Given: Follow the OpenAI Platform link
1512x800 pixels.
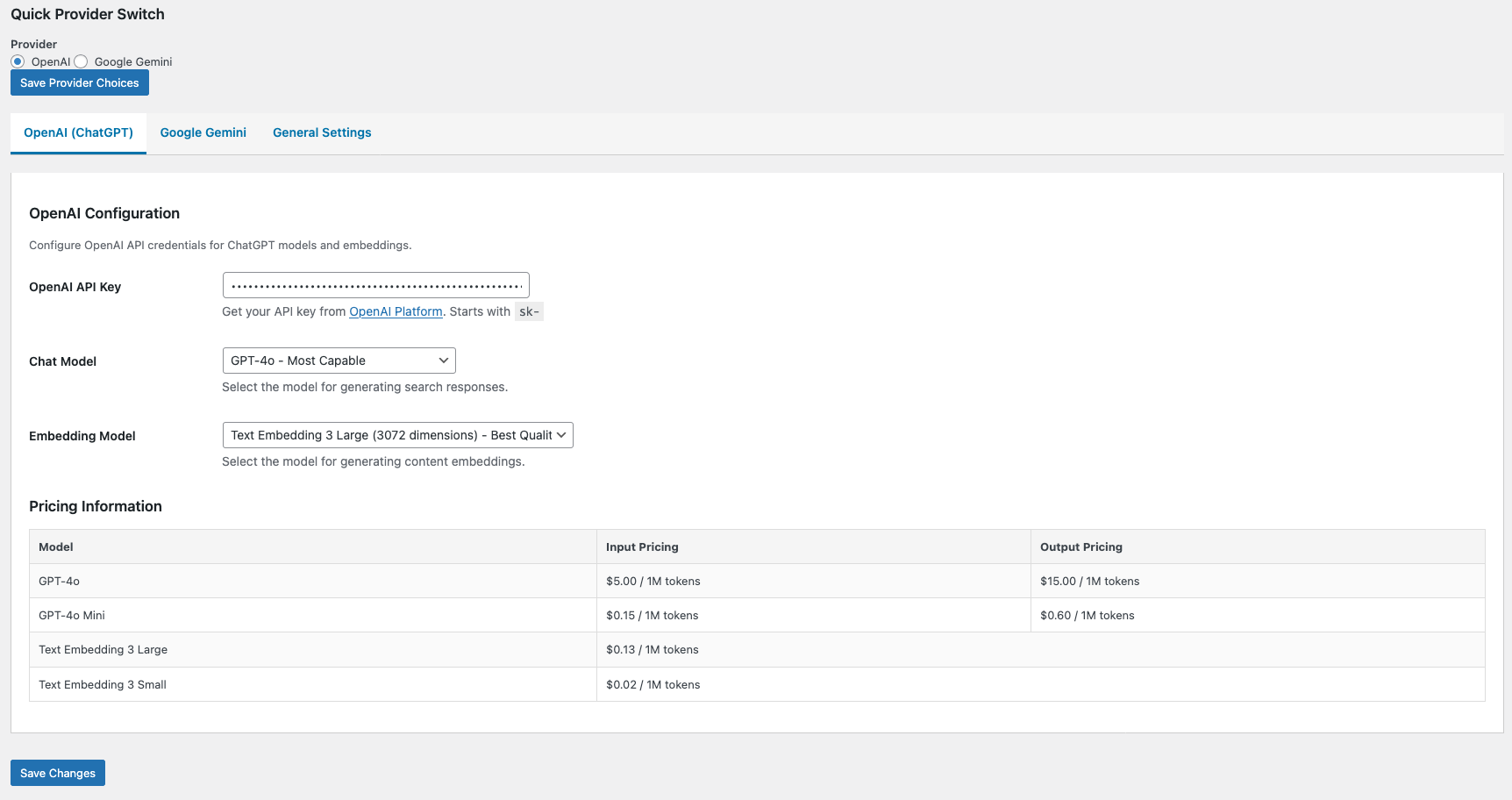Looking at the screenshot, I should pos(396,311).
